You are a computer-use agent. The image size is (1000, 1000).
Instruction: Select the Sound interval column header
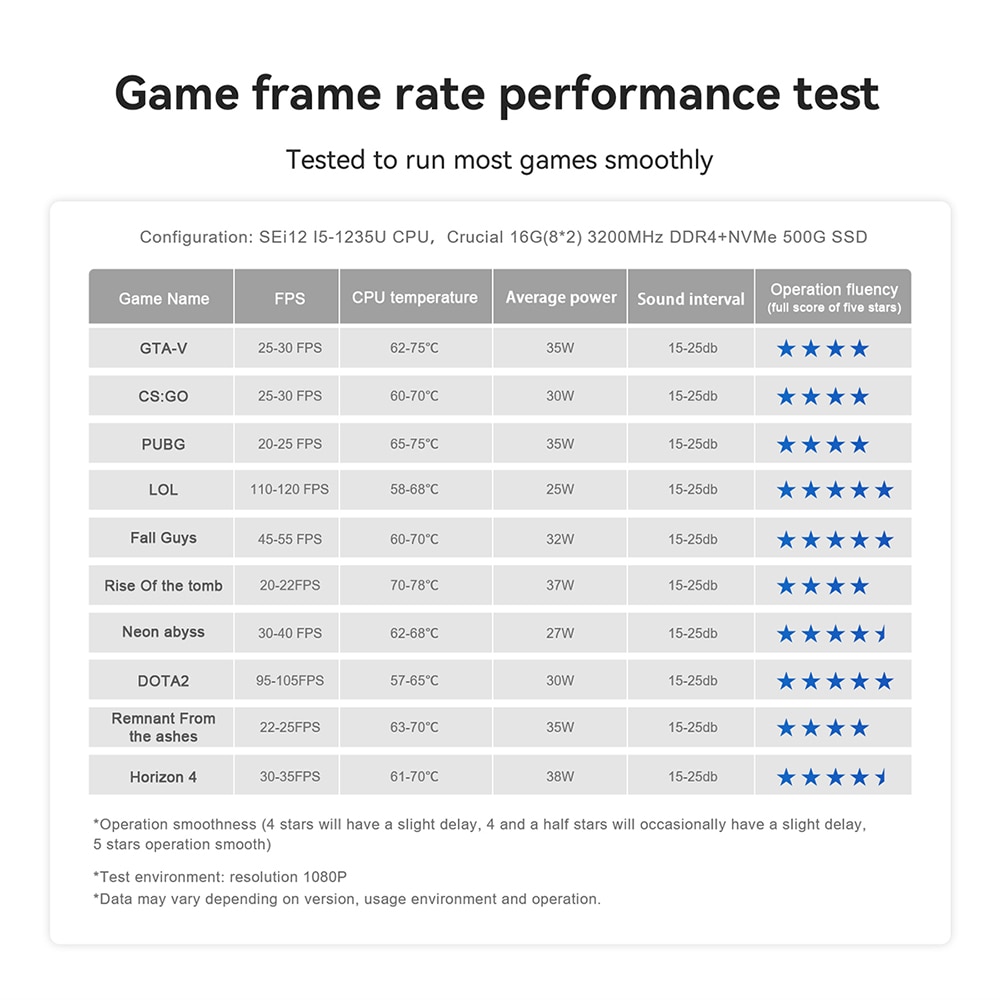click(691, 297)
